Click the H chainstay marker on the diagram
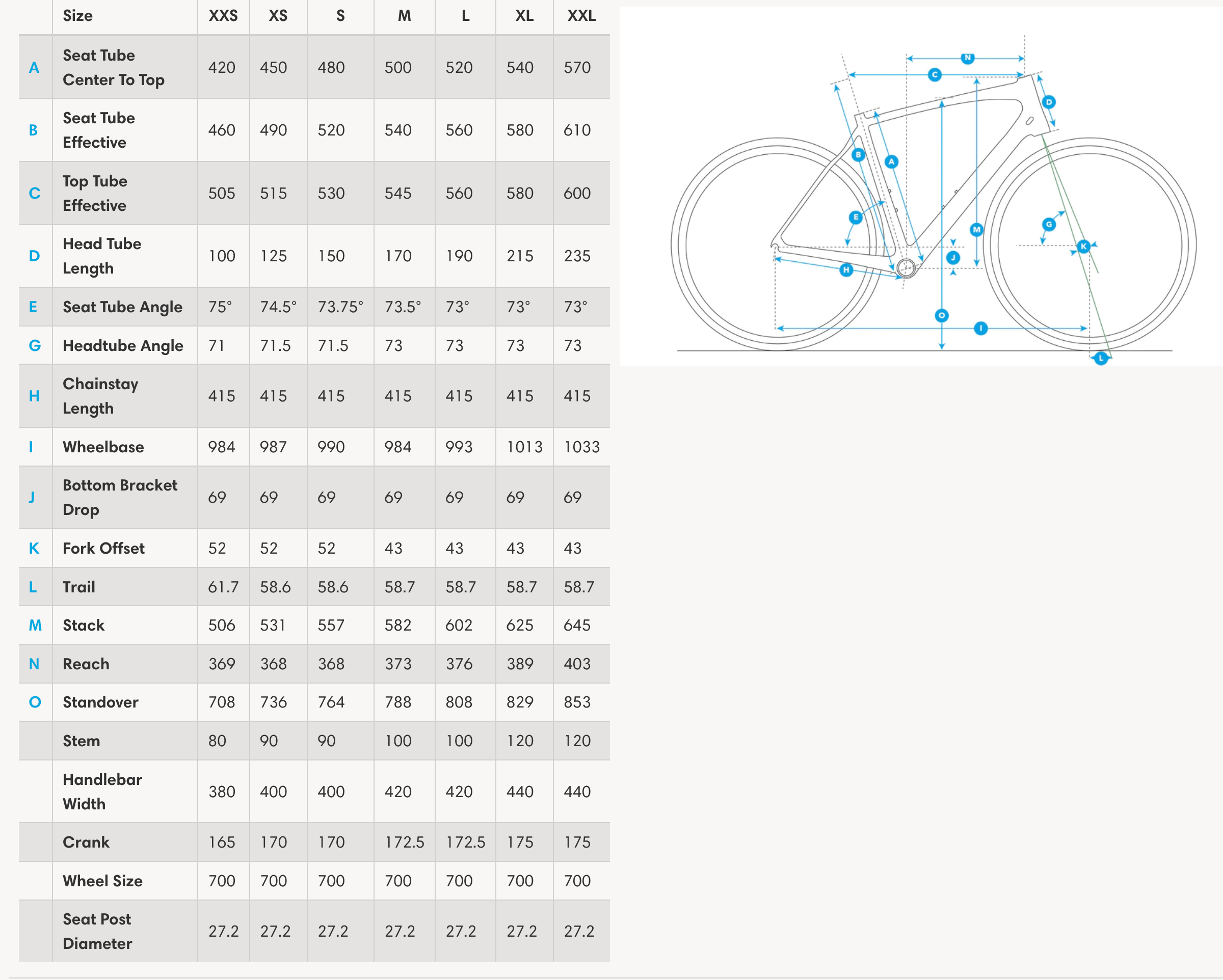Screen dimensions: 1223x980 tap(846, 270)
